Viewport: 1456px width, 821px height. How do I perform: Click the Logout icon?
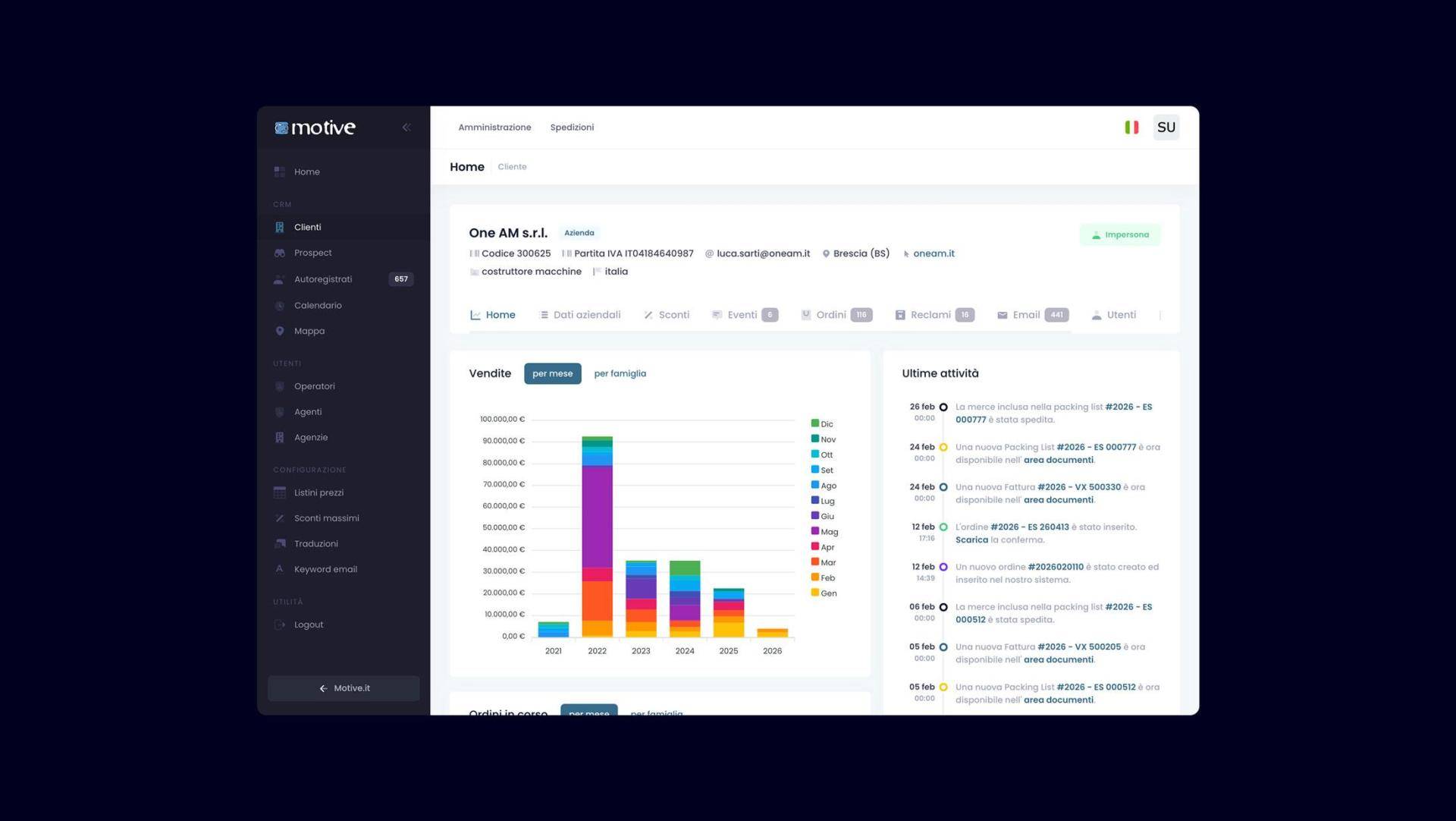279,624
